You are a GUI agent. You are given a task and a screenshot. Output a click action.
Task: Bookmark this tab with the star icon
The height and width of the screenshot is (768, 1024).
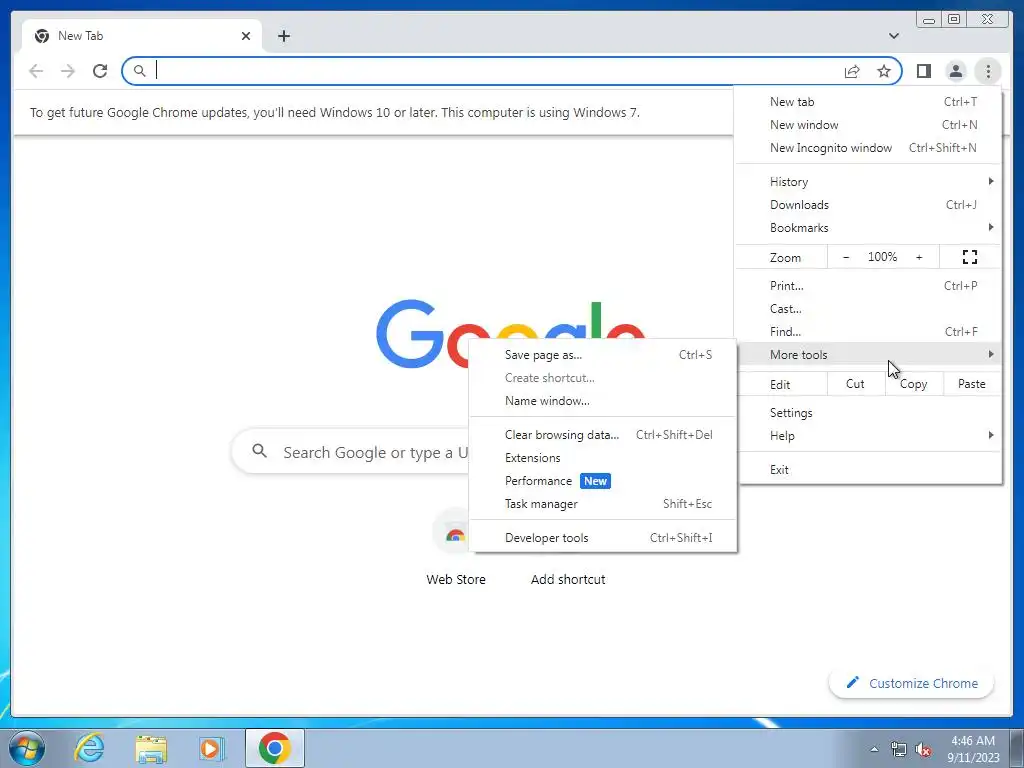[x=884, y=71]
